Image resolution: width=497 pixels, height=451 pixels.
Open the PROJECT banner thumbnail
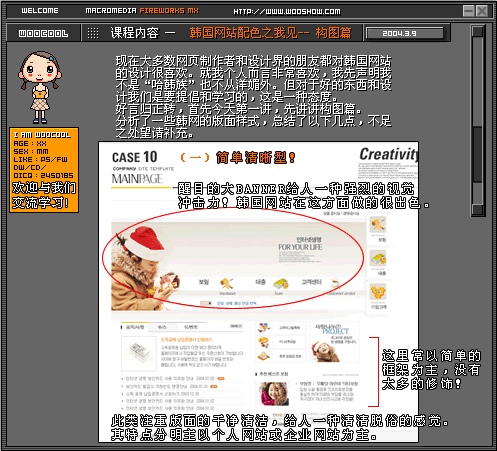coord(335,342)
